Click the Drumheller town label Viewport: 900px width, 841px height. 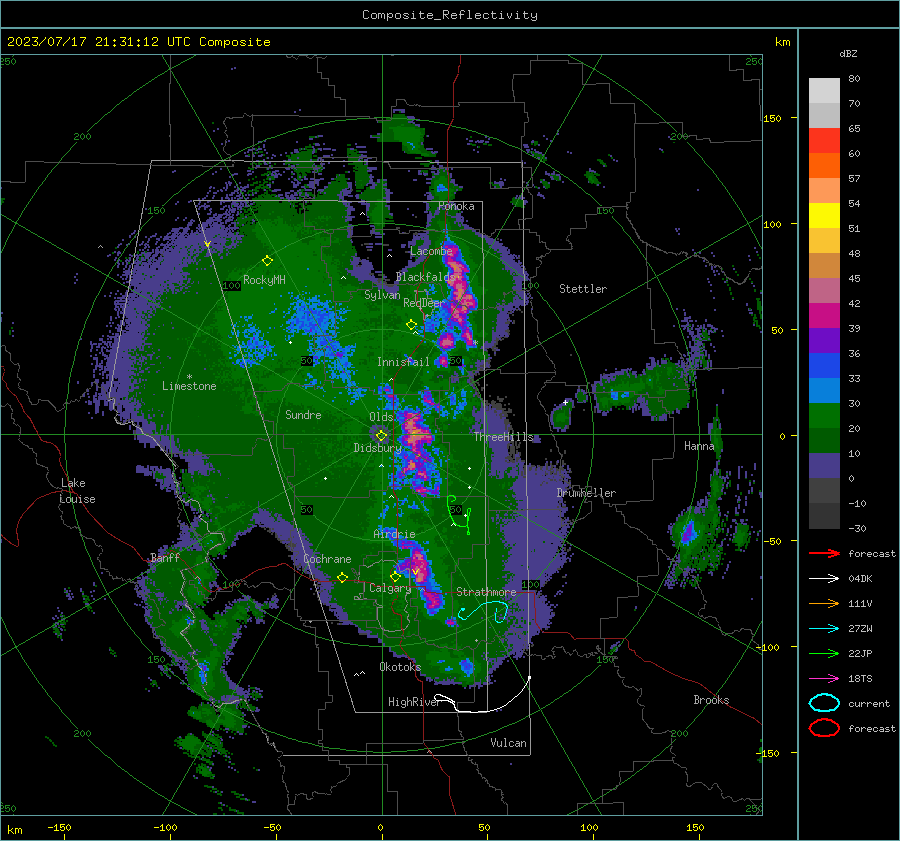tap(586, 493)
